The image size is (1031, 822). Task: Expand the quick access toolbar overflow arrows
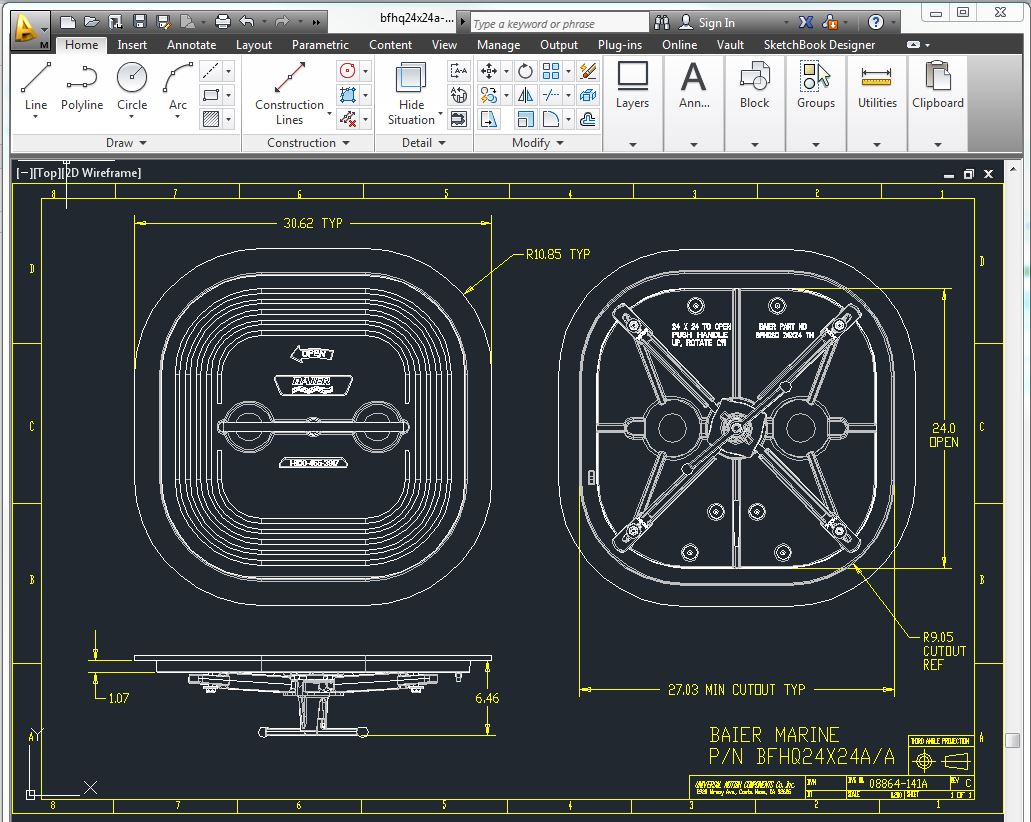[316, 22]
